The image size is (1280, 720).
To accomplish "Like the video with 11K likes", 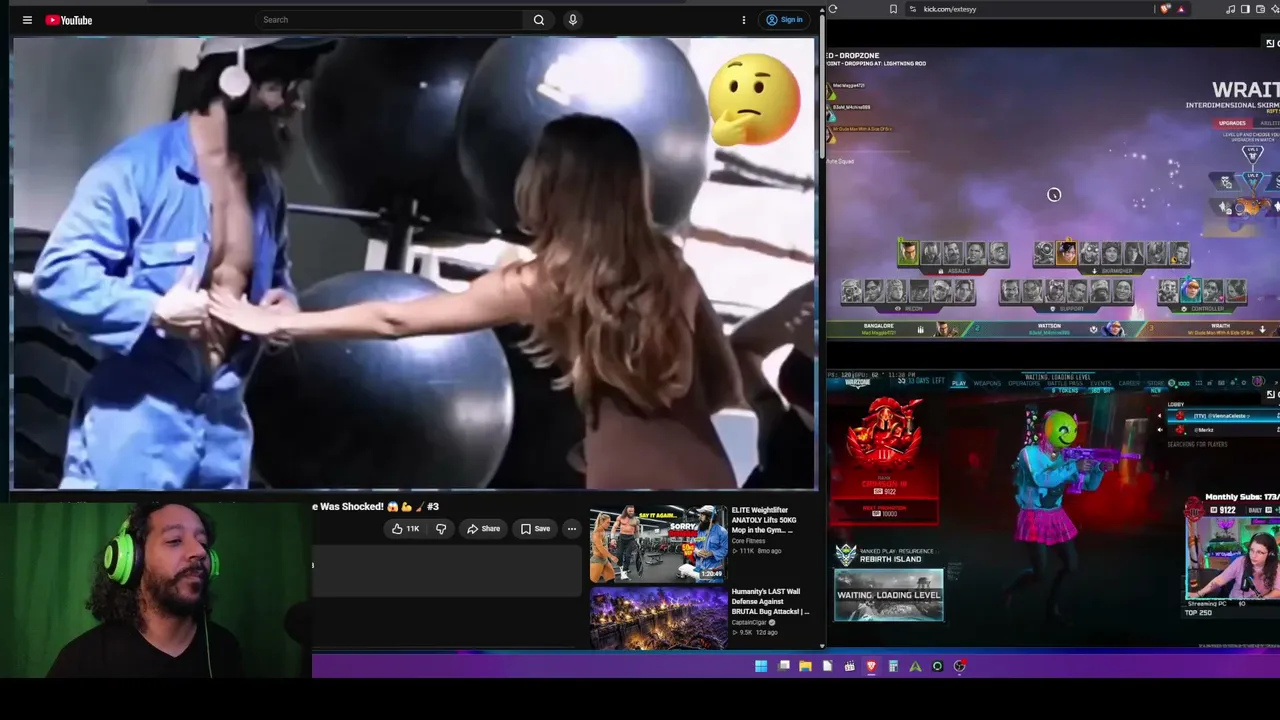I will coord(406,529).
